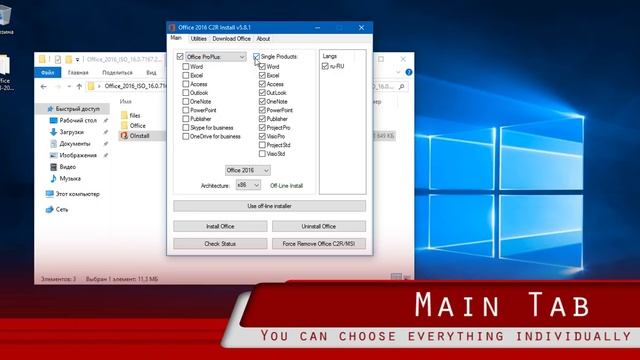Open the Главная ribbon tab in Explorer

pos(78,72)
